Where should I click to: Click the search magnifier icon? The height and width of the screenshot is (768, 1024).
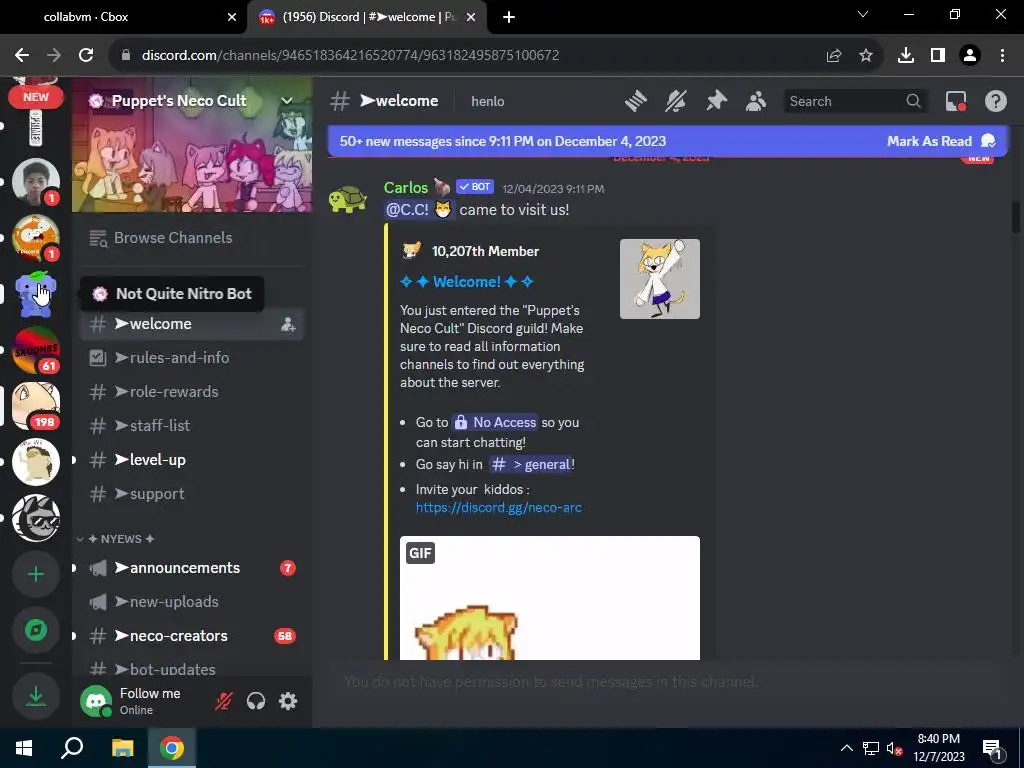[913, 101]
